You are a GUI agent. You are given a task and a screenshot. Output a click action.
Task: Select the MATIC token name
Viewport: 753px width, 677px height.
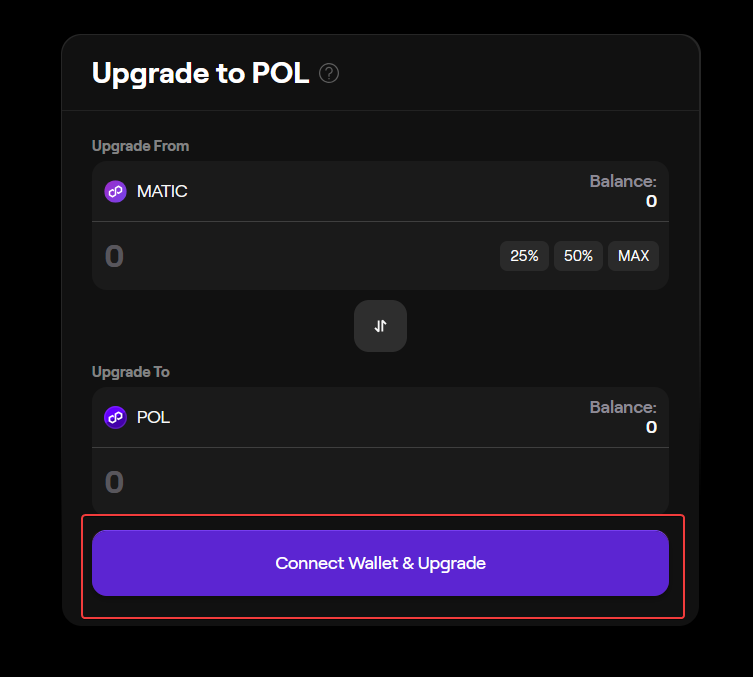pyautogui.click(x=162, y=191)
